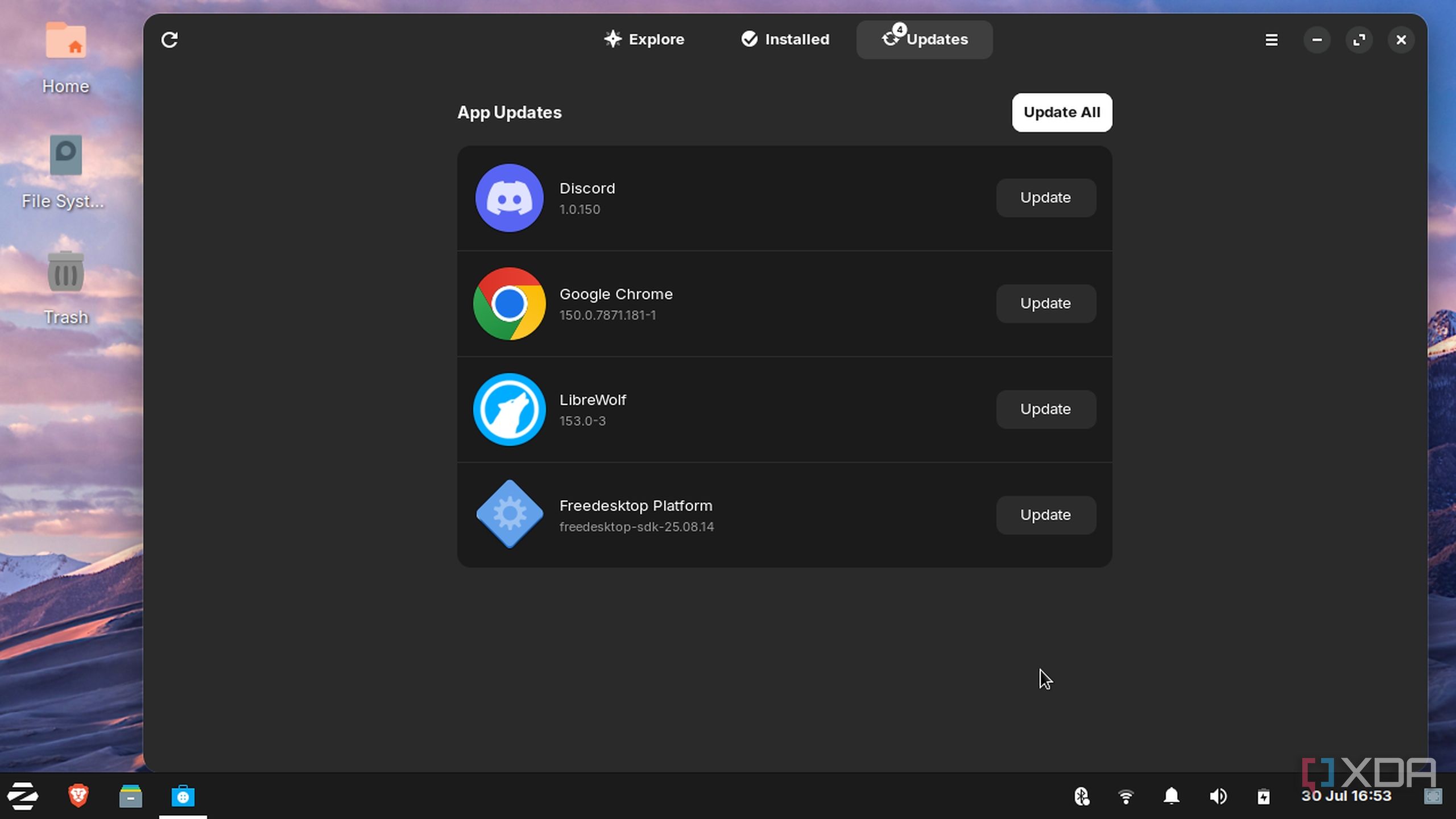
Task: Update LibreWolf
Action: point(1045,409)
